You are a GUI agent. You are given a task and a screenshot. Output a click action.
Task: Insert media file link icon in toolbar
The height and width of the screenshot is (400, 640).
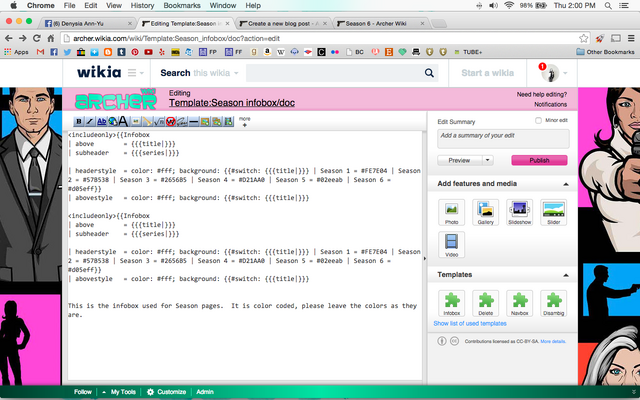click(x=147, y=121)
